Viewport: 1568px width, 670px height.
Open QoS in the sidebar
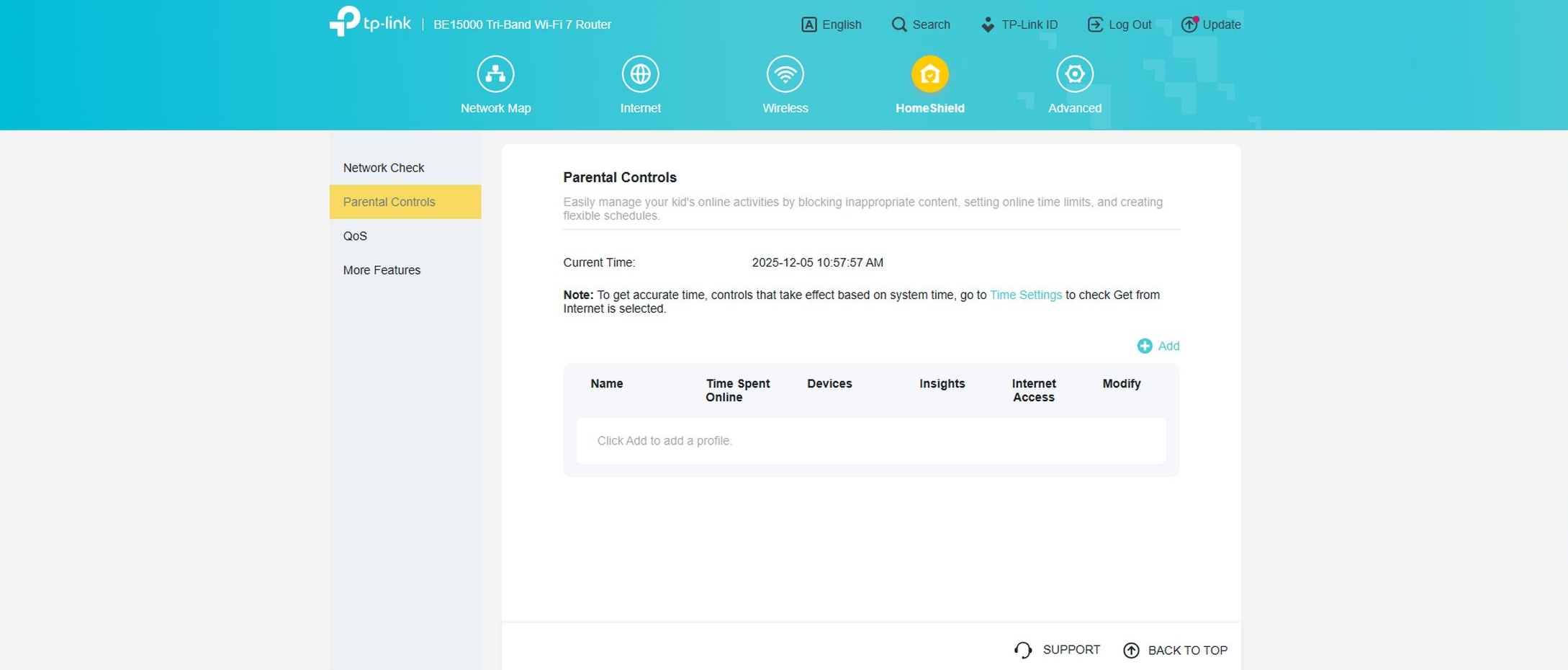(355, 236)
